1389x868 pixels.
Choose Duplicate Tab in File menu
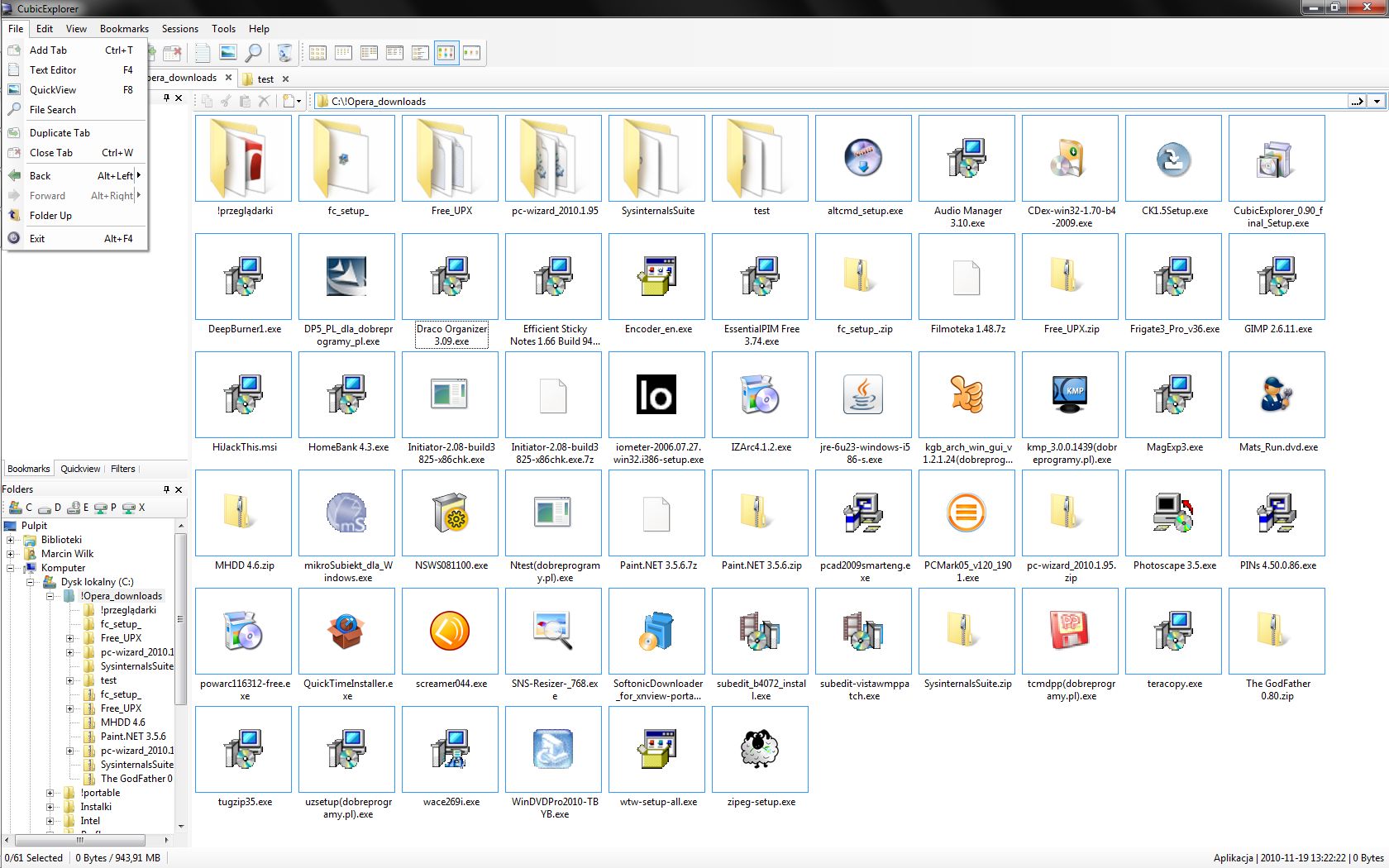(x=75, y=133)
